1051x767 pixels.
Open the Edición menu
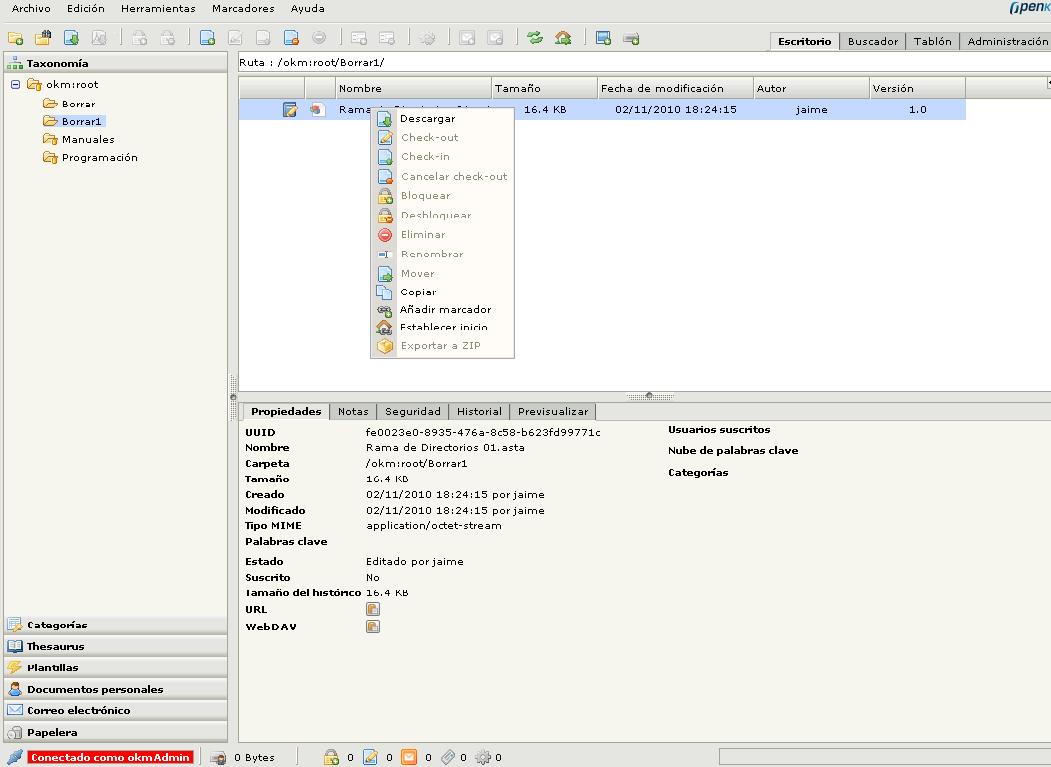click(x=86, y=9)
